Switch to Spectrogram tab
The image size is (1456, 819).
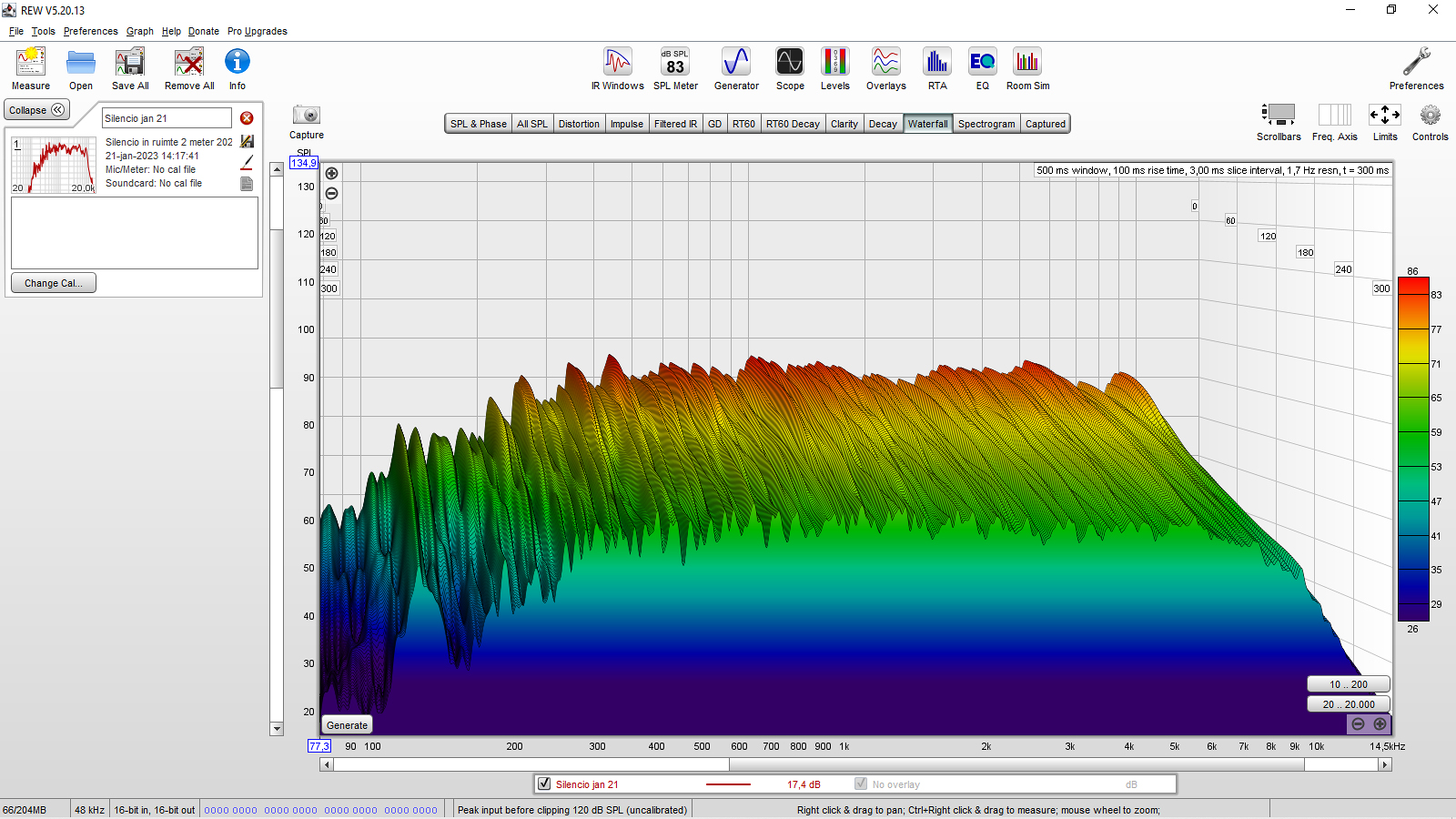[x=986, y=124]
